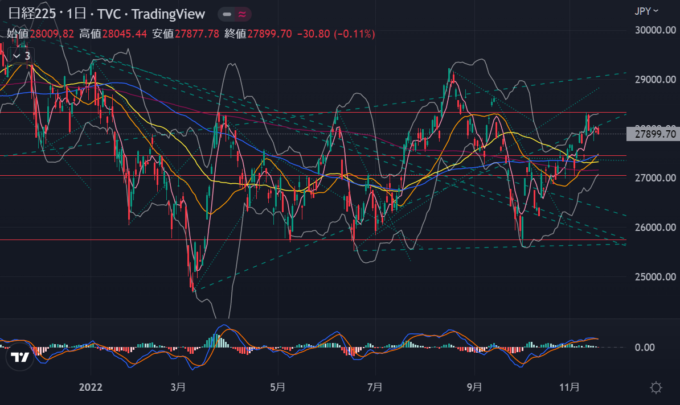Open the JPY currency dropdown

[645, 11]
